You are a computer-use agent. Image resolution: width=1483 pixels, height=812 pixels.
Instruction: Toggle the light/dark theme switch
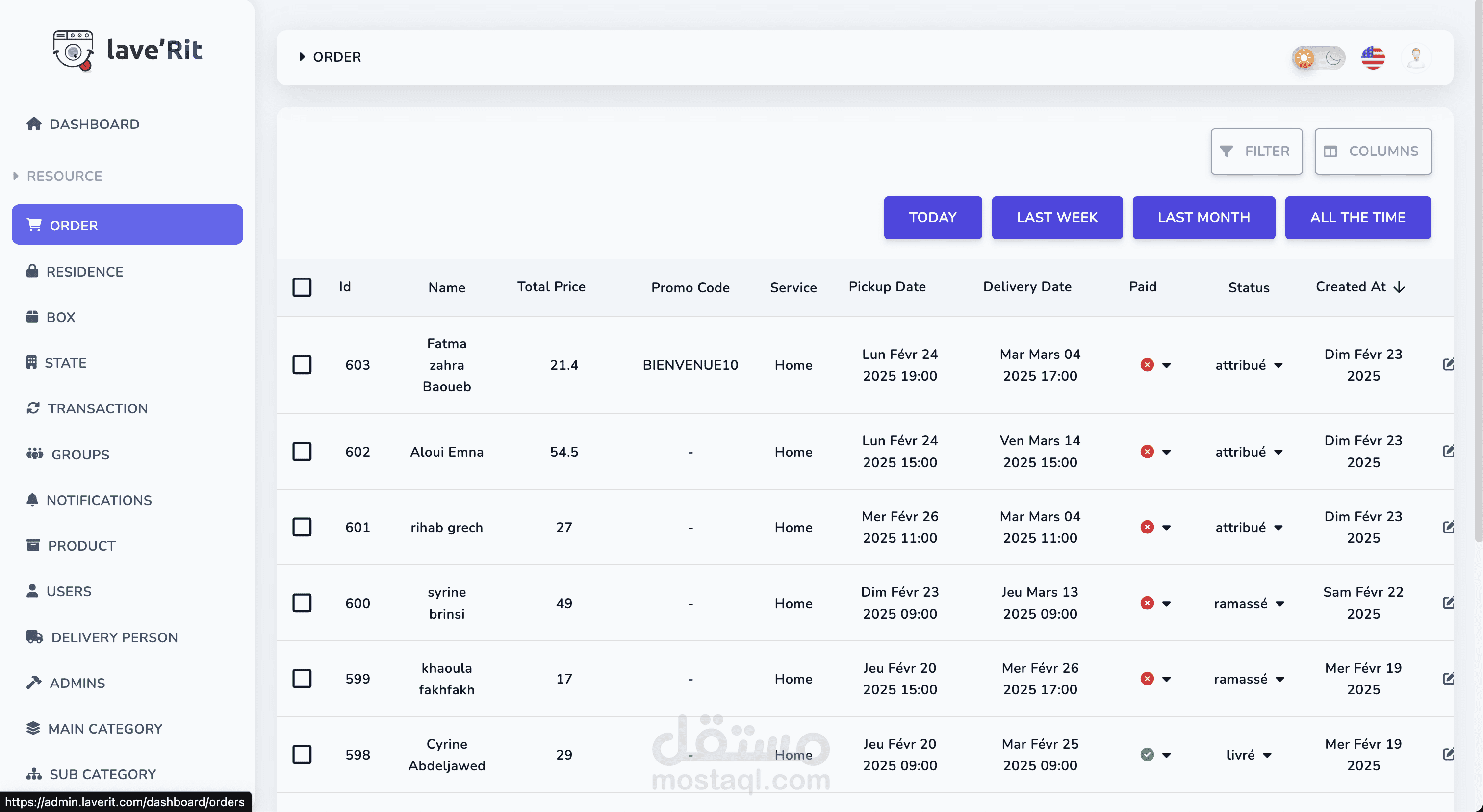point(1318,57)
